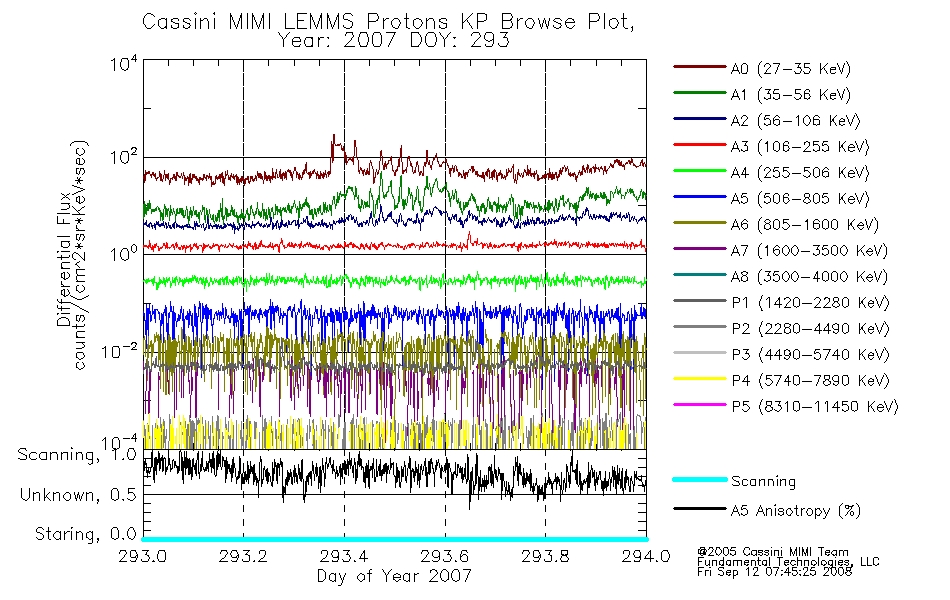Click the yellow P4 legend line
Image resolution: width=950 pixels, height=600 pixels.
click(700, 379)
